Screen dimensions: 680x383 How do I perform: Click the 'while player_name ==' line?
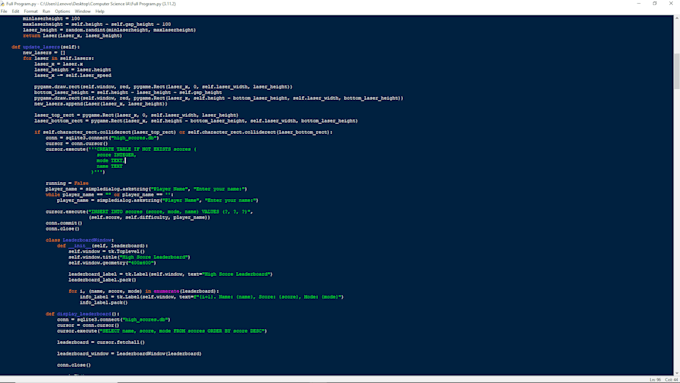(x=109, y=194)
